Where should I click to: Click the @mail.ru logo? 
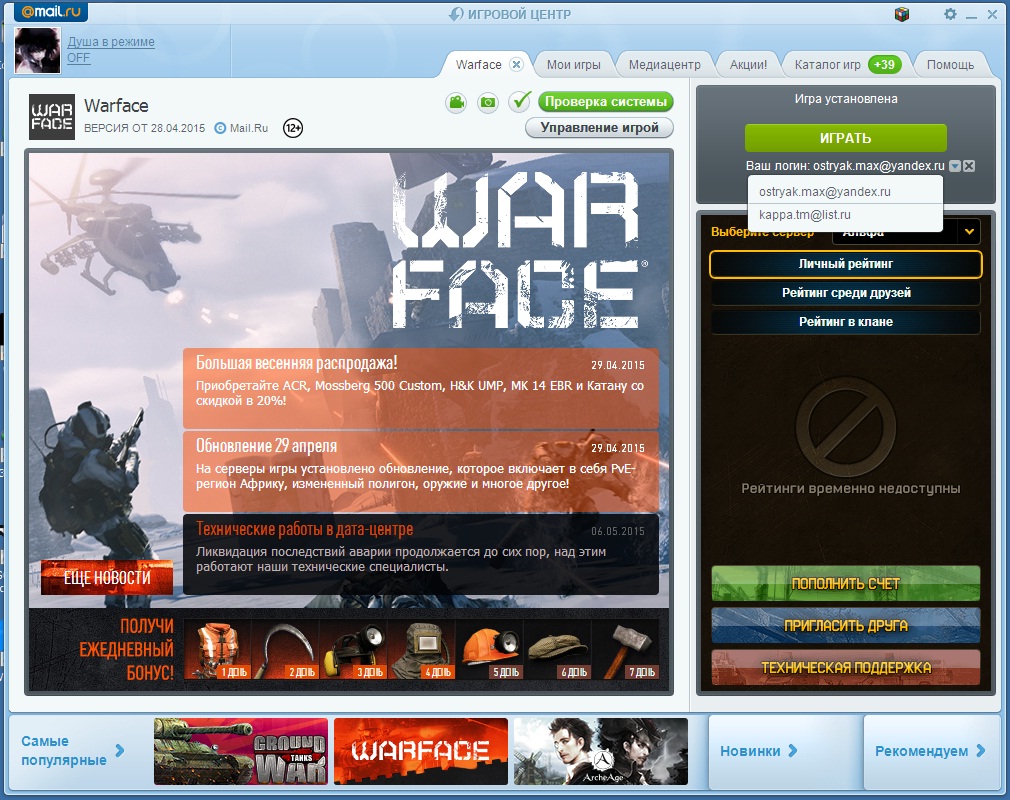[51, 11]
